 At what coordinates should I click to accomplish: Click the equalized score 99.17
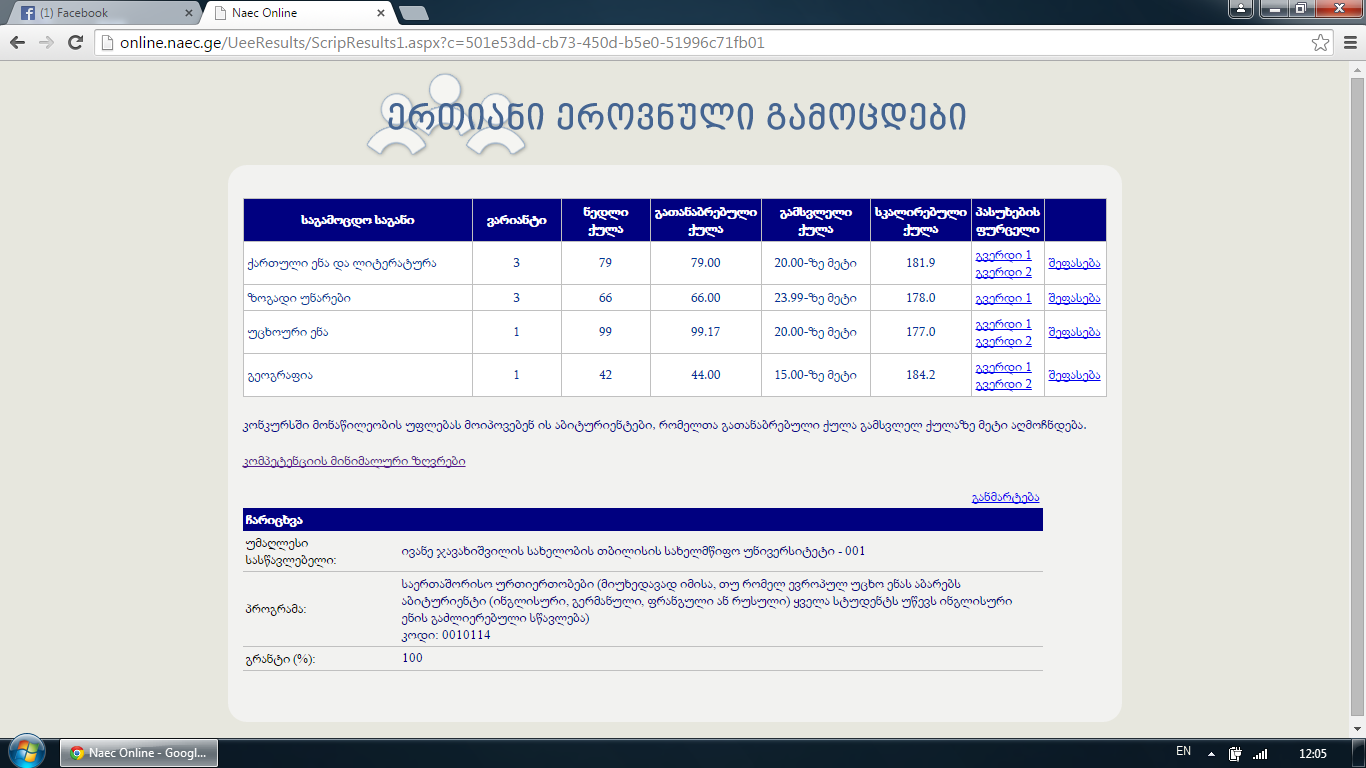pyautogui.click(x=705, y=332)
